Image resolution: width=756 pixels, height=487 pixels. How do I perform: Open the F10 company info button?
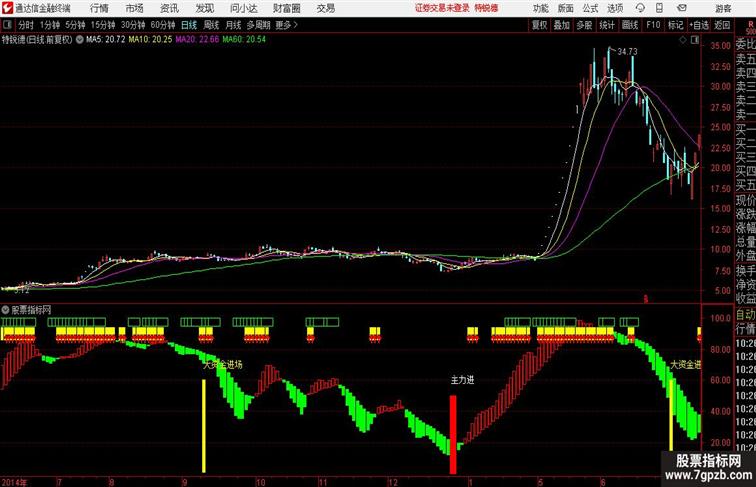click(653, 25)
